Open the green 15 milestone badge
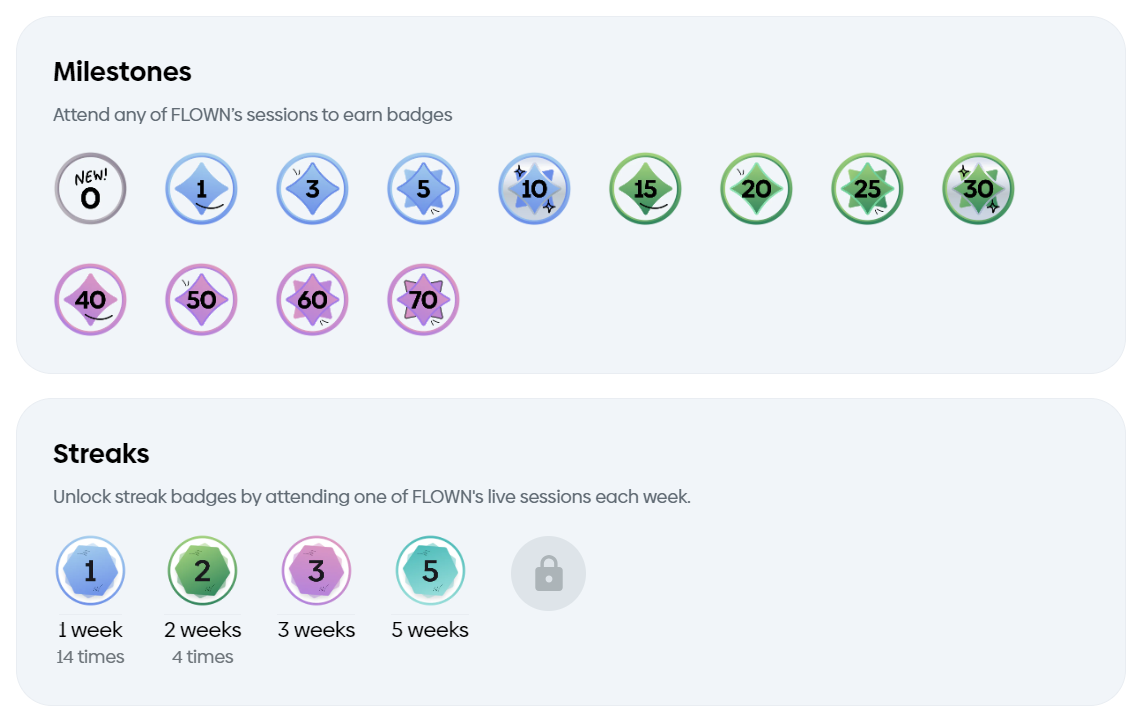The image size is (1137, 727). click(x=645, y=188)
